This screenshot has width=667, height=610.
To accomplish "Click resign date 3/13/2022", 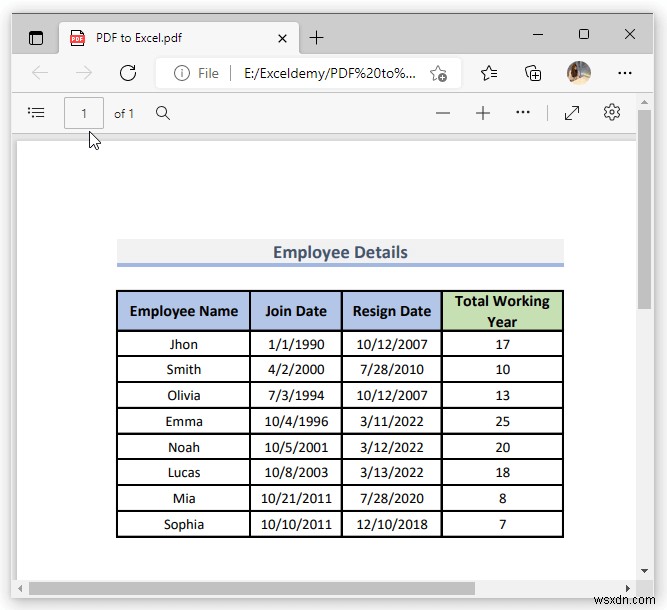I will (x=392, y=472).
